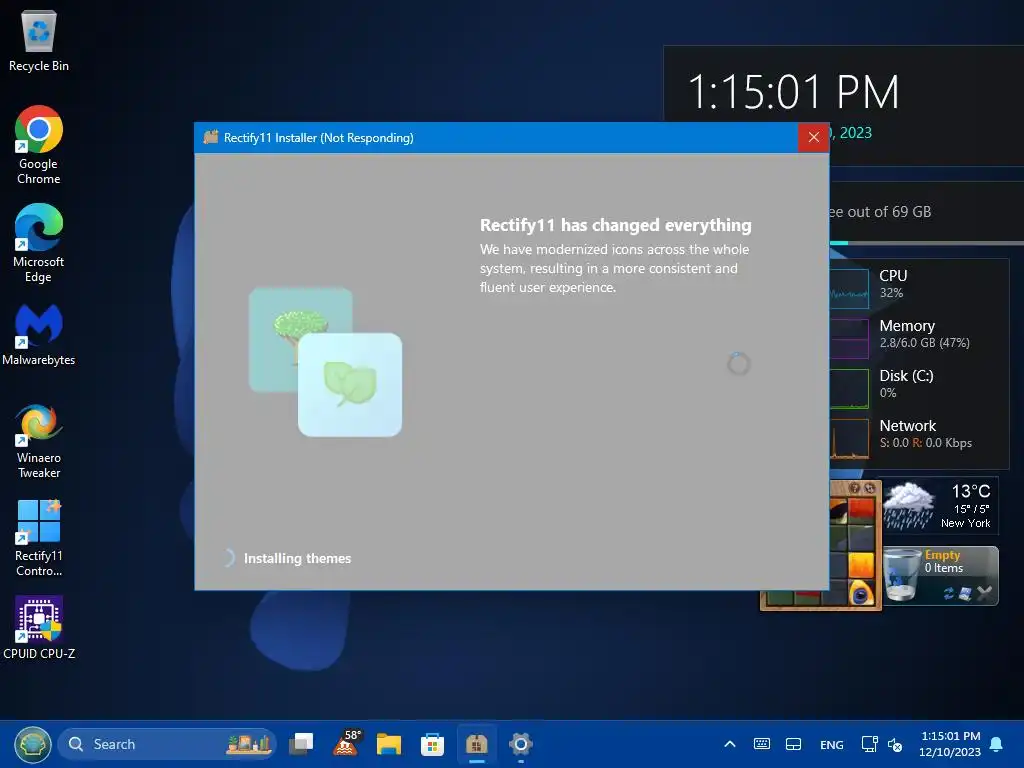This screenshot has height=768, width=1024.
Task: Launch Google Chrome from desktop
Action: tap(39, 145)
